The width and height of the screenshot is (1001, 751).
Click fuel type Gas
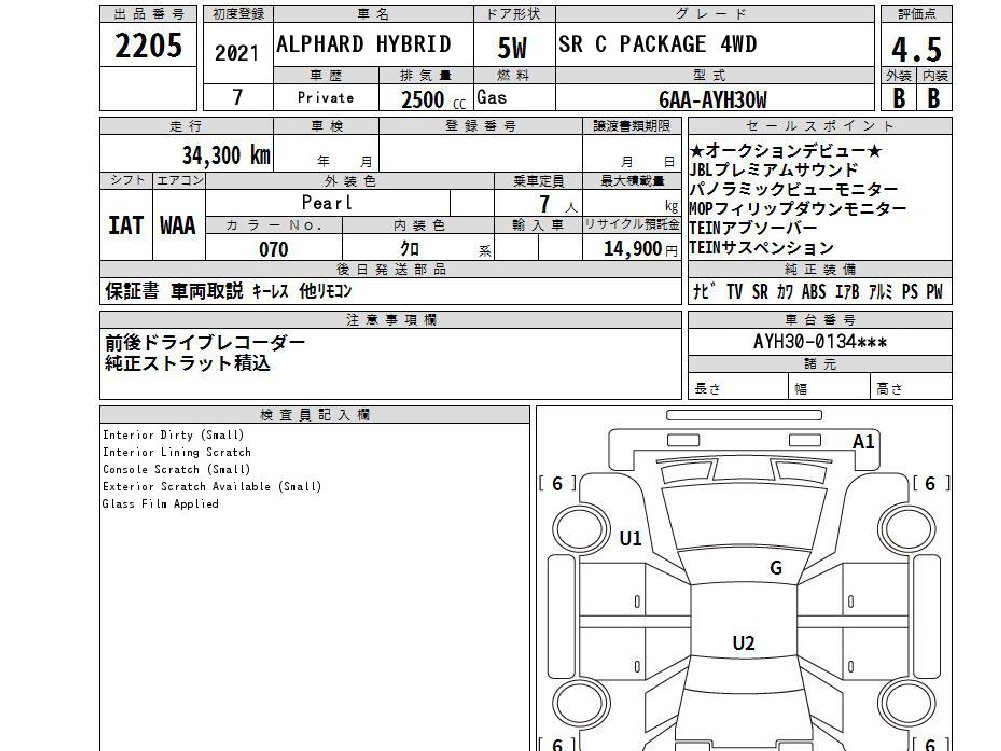[492, 98]
